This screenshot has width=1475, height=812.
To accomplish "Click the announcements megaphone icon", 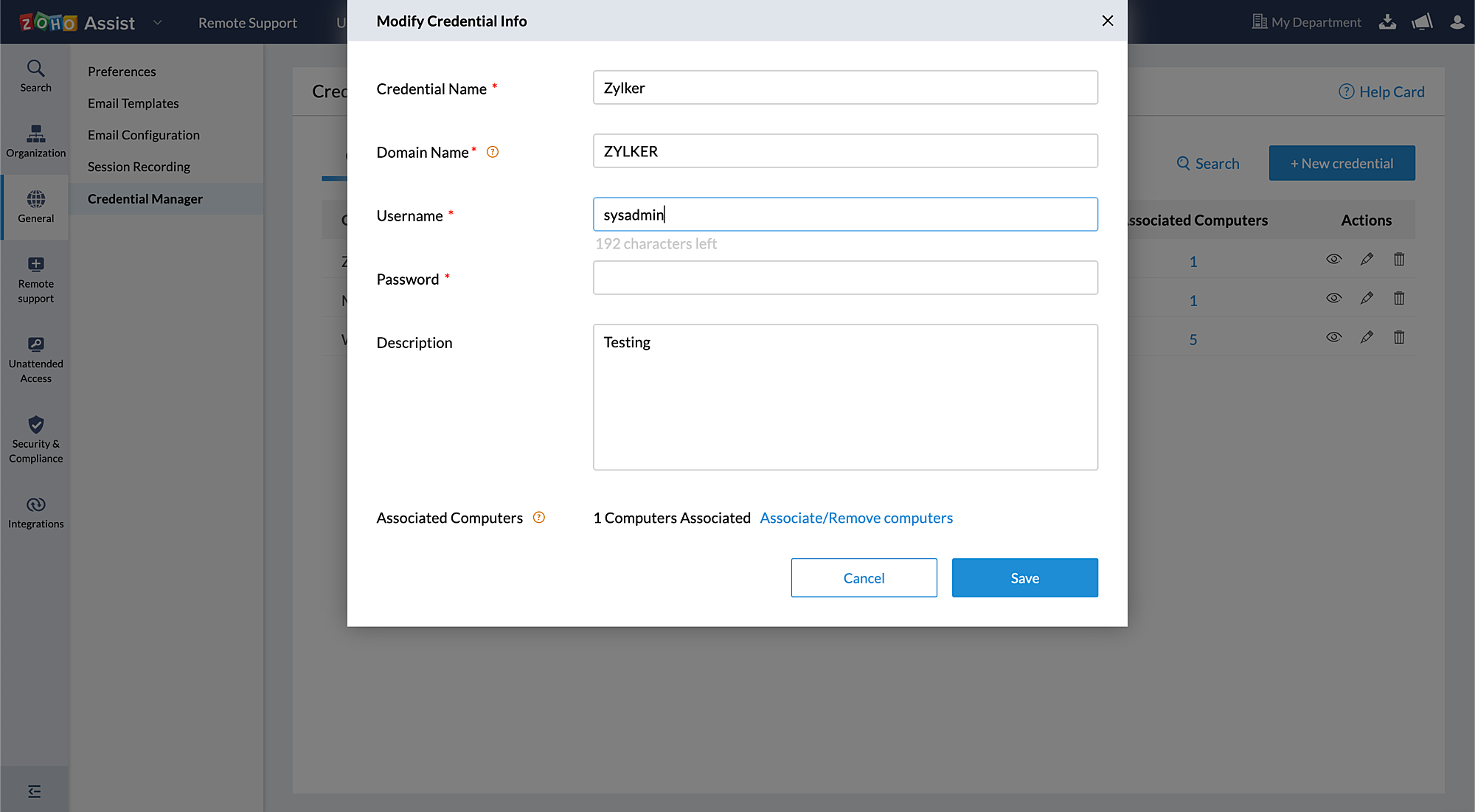I will click(x=1422, y=22).
